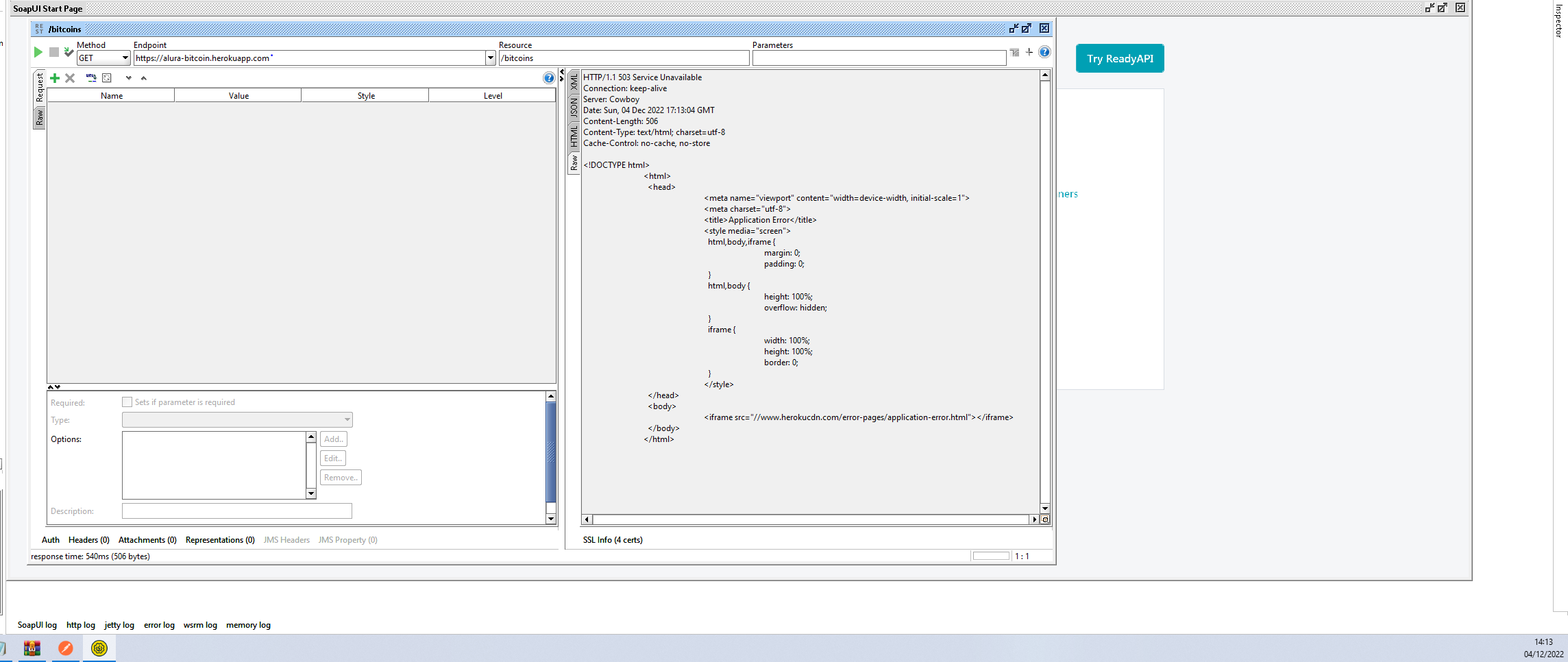Remove selected parameter with grey X icon

coord(70,78)
